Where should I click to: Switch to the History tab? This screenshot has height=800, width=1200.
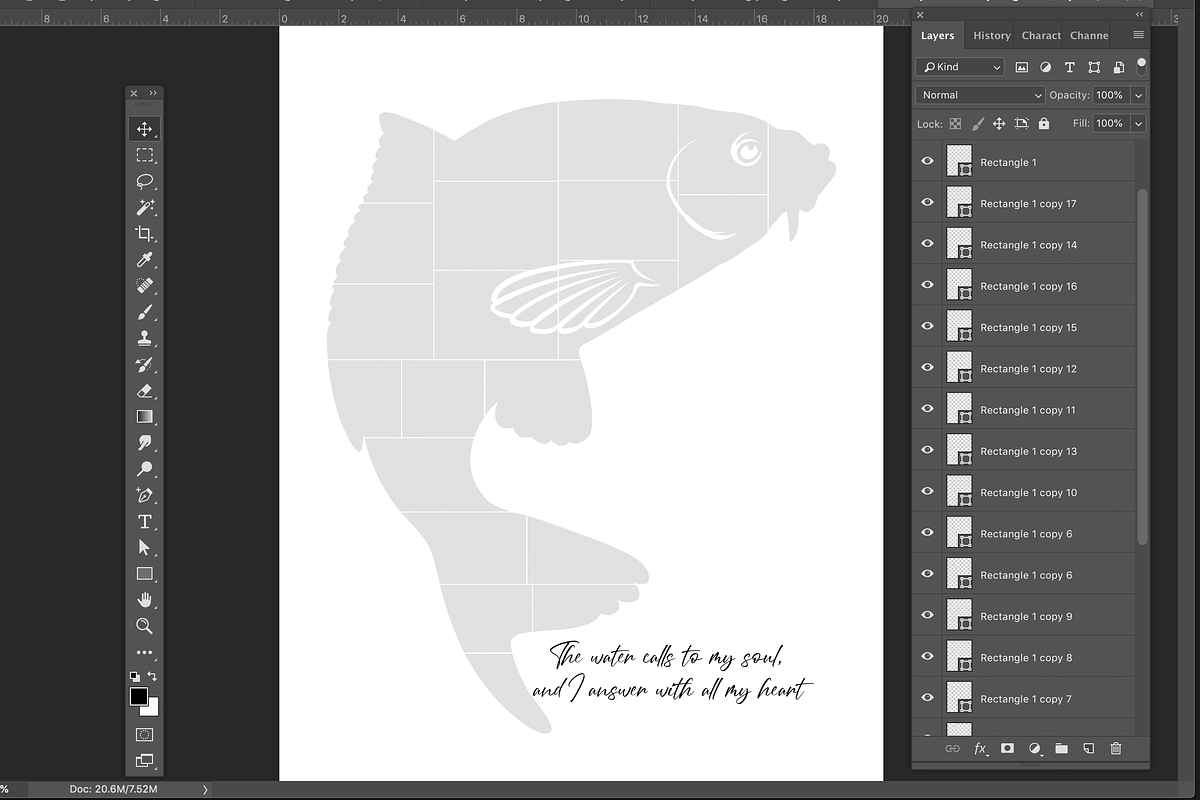(x=991, y=35)
